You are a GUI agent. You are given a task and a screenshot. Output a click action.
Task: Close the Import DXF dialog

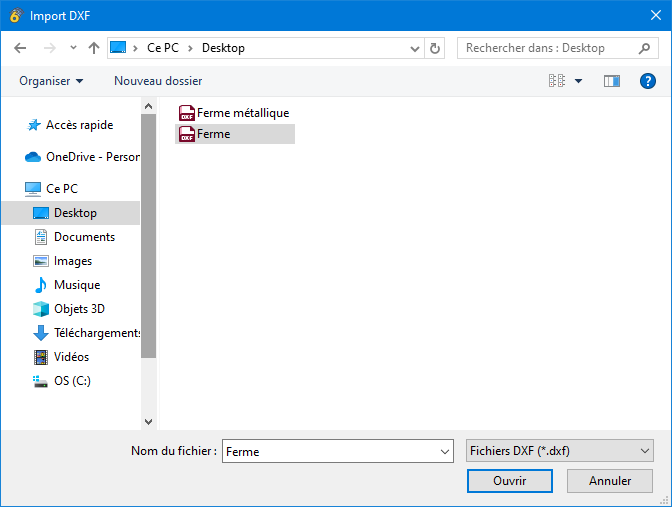655,15
